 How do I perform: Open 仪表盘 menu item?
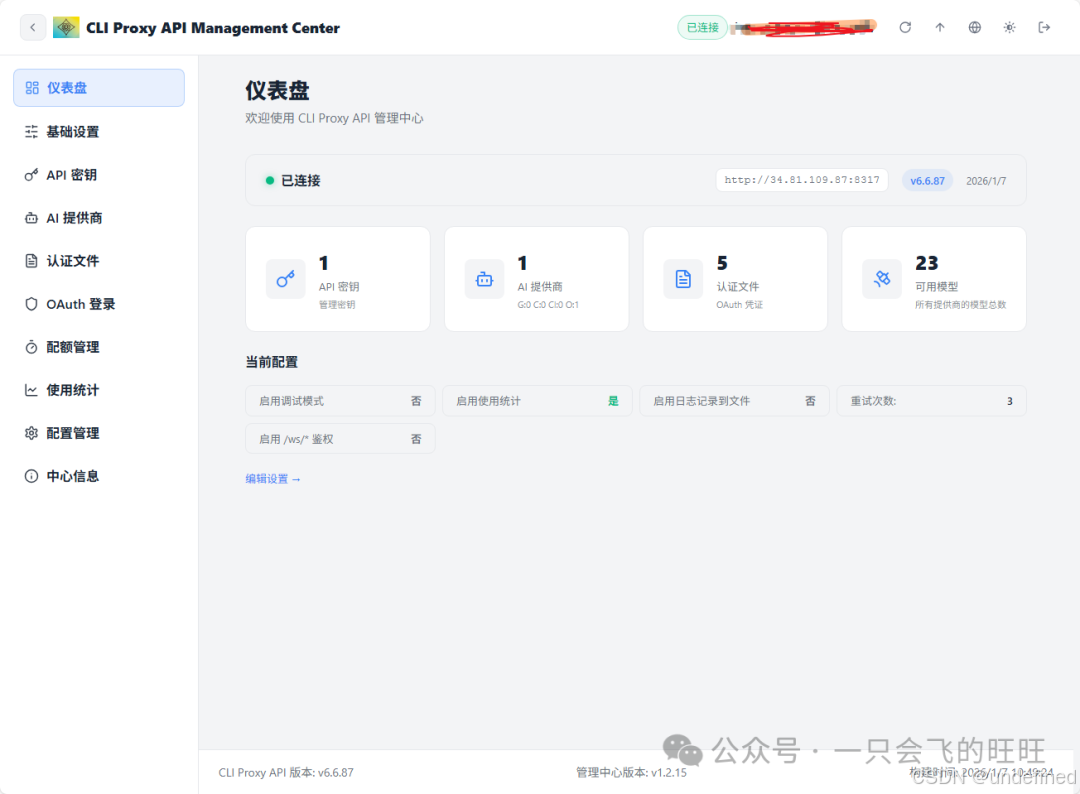click(98, 87)
